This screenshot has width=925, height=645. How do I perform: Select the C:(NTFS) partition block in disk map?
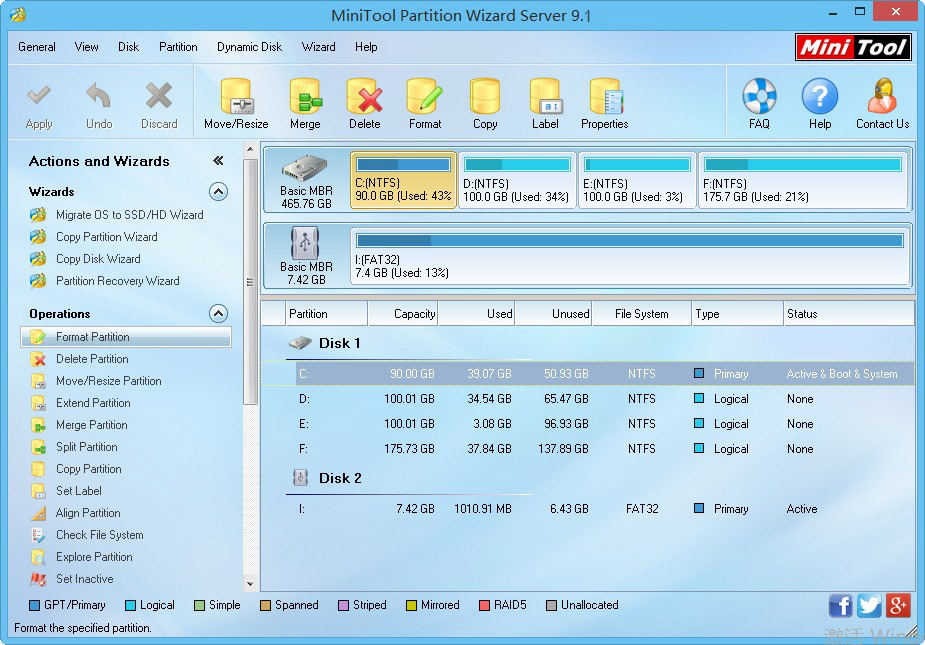403,180
